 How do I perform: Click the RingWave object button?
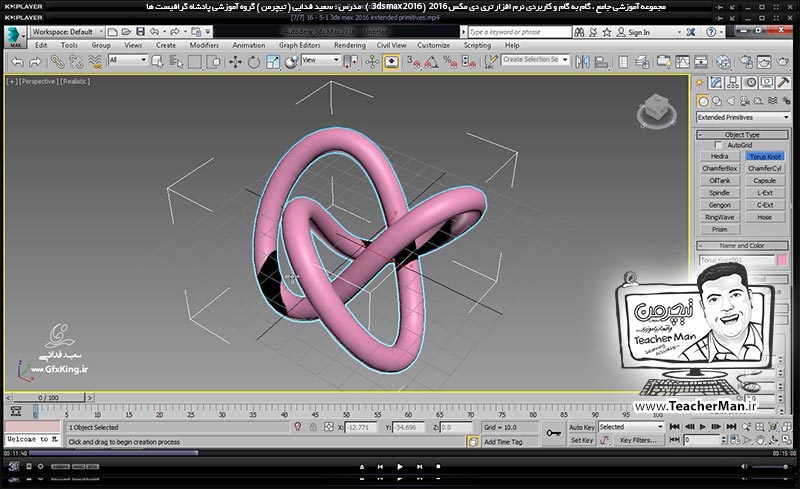coord(719,217)
